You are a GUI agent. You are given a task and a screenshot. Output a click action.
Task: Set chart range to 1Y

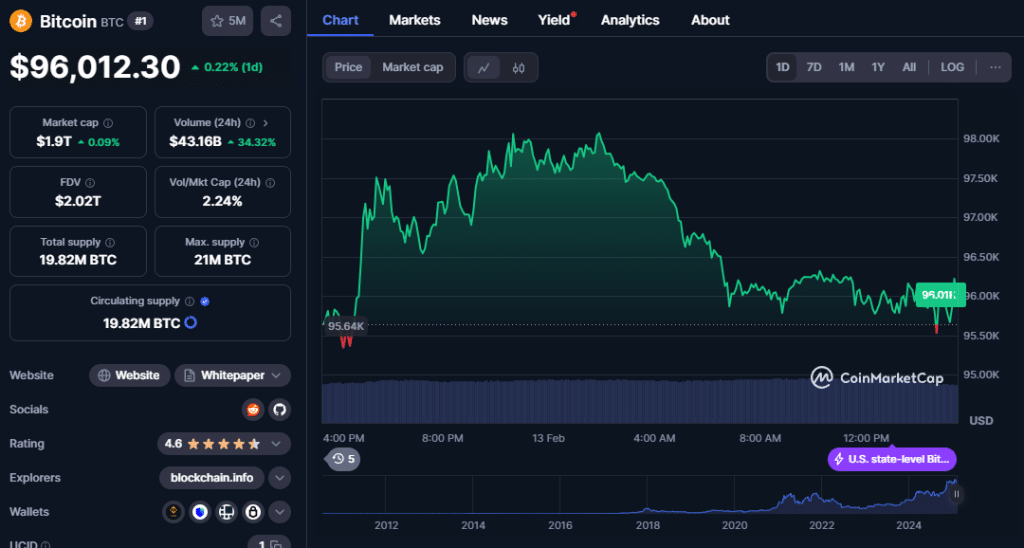pyautogui.click(x=878, y=67)
